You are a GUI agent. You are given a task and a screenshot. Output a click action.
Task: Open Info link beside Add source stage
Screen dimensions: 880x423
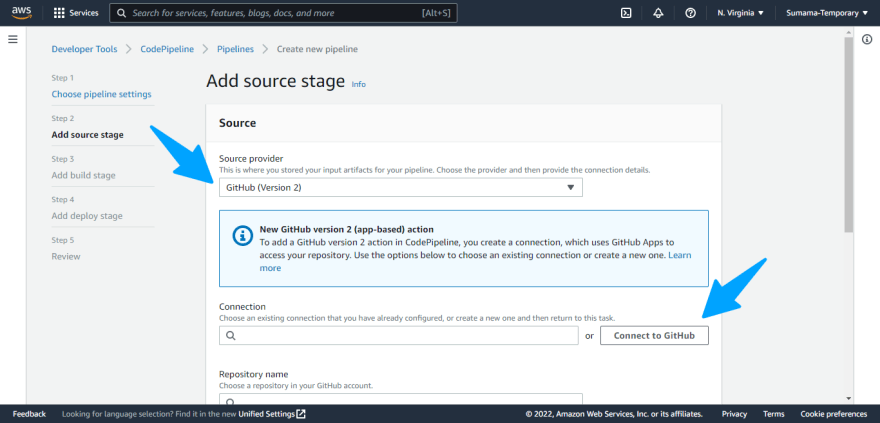click(359, 84)
